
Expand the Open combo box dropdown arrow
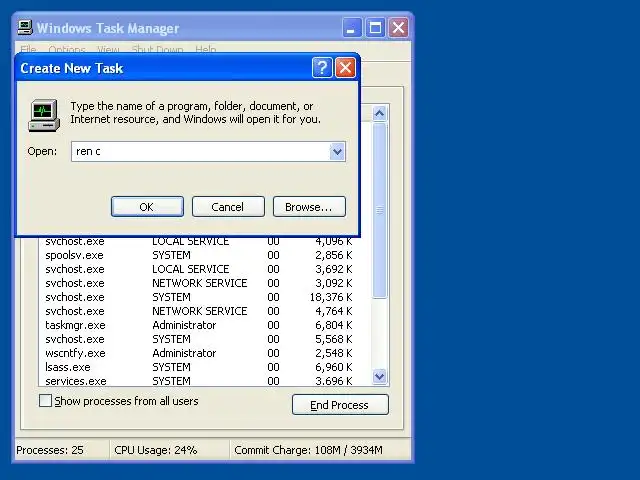click(337, 152)
